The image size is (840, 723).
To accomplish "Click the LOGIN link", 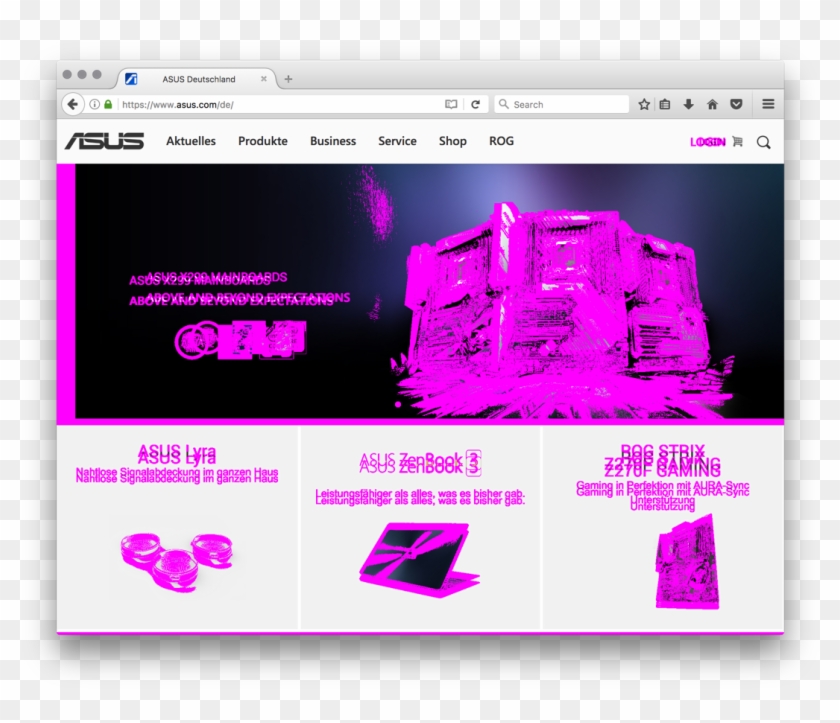I will point(708,142).
